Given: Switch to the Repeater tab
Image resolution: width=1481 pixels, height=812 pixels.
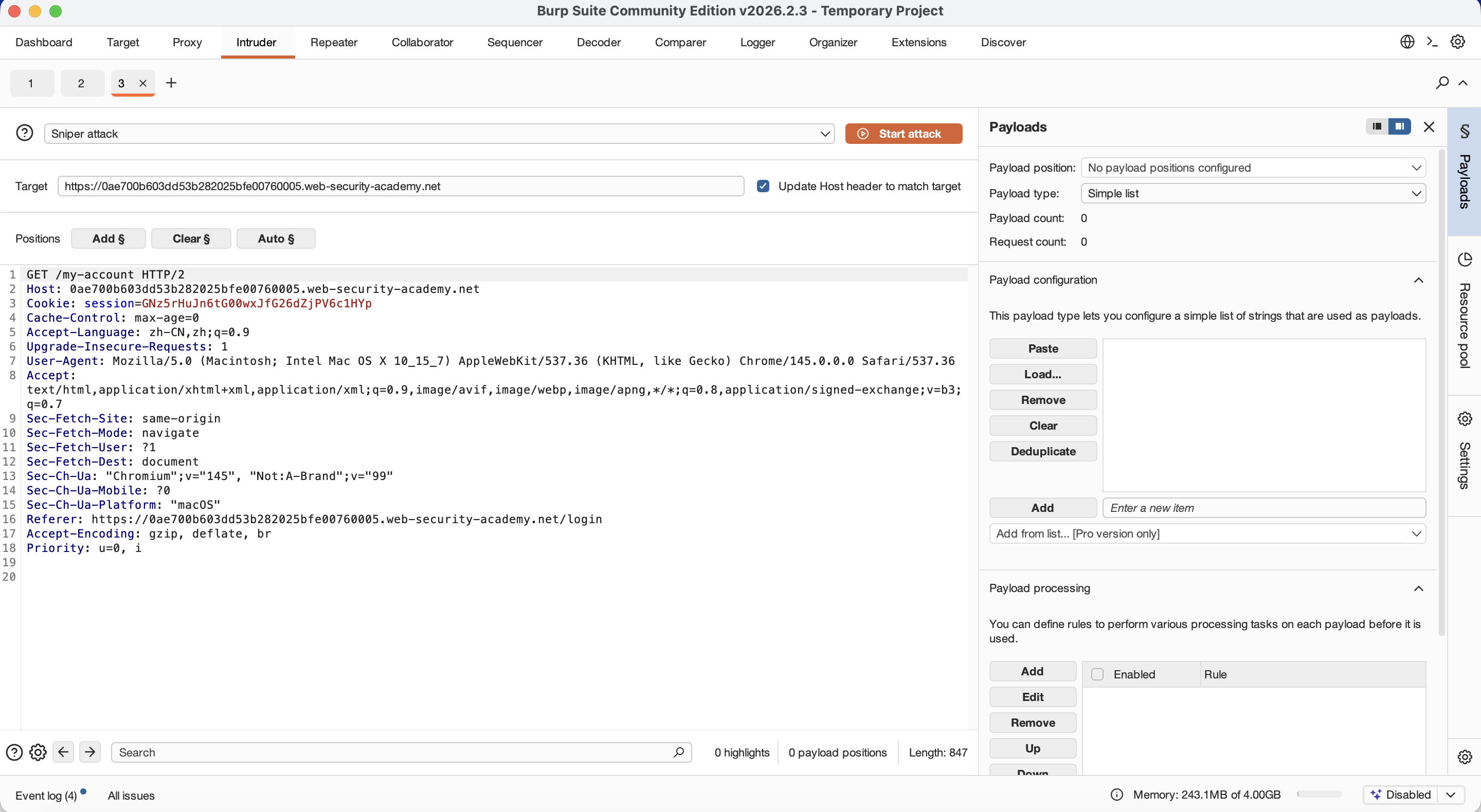Looking at the screenshot, I should [x=334, y=42].
